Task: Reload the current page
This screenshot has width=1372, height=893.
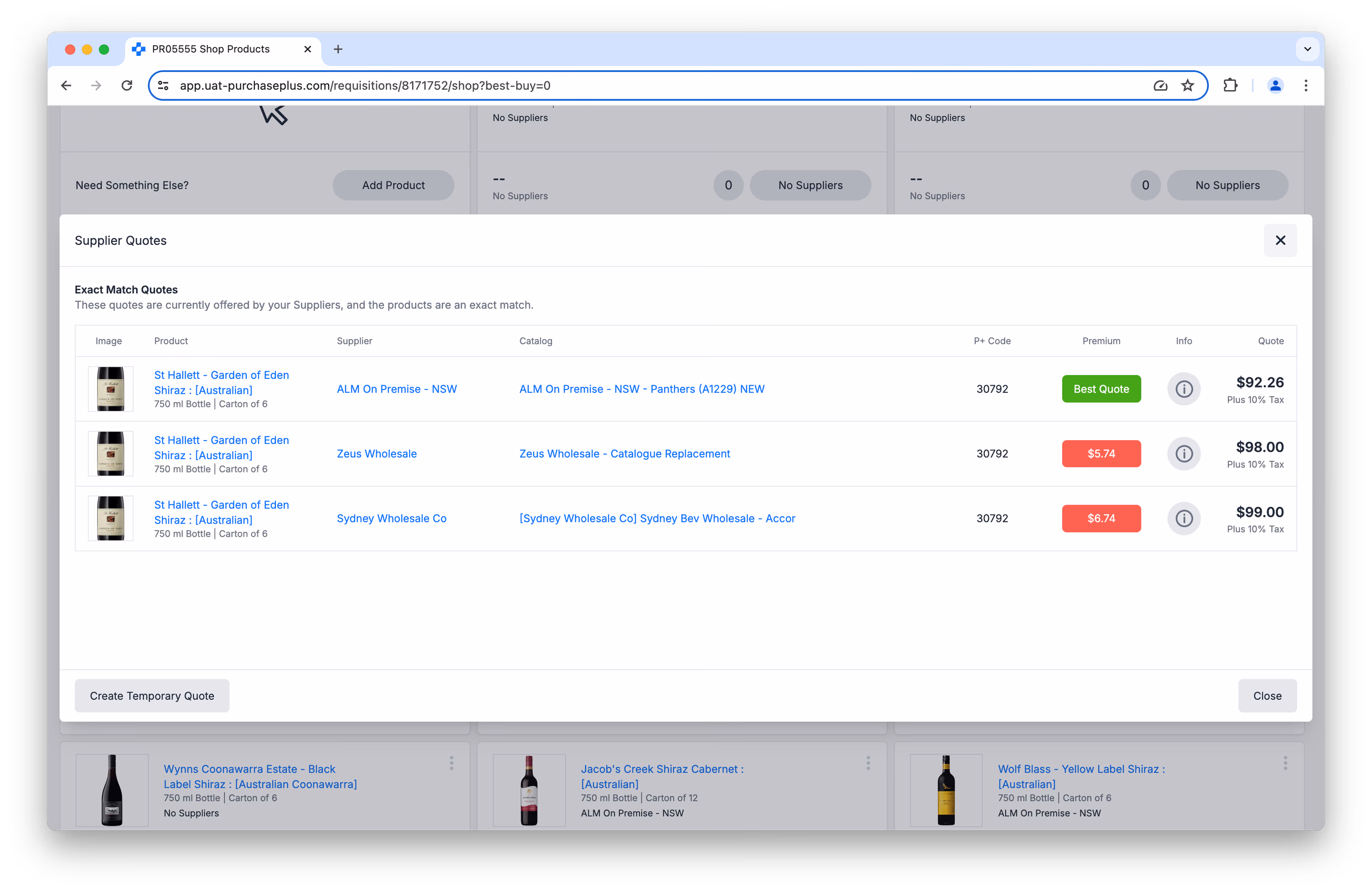Action: (x=127, y=85)
